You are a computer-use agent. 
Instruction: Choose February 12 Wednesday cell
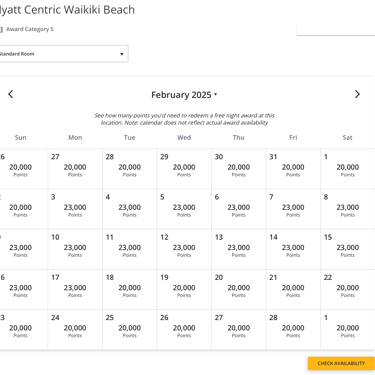coord(184,249)
